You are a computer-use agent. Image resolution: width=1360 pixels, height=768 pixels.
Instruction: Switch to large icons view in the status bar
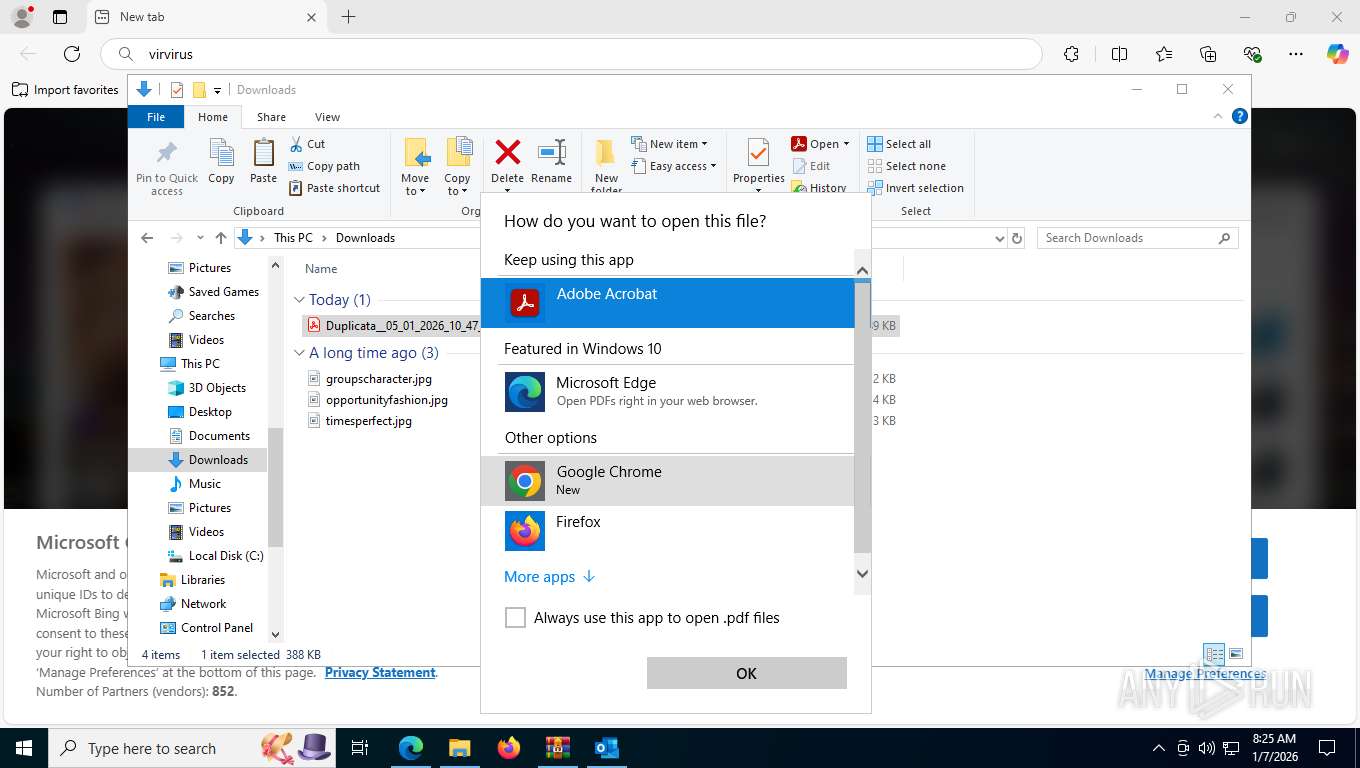1236,654
